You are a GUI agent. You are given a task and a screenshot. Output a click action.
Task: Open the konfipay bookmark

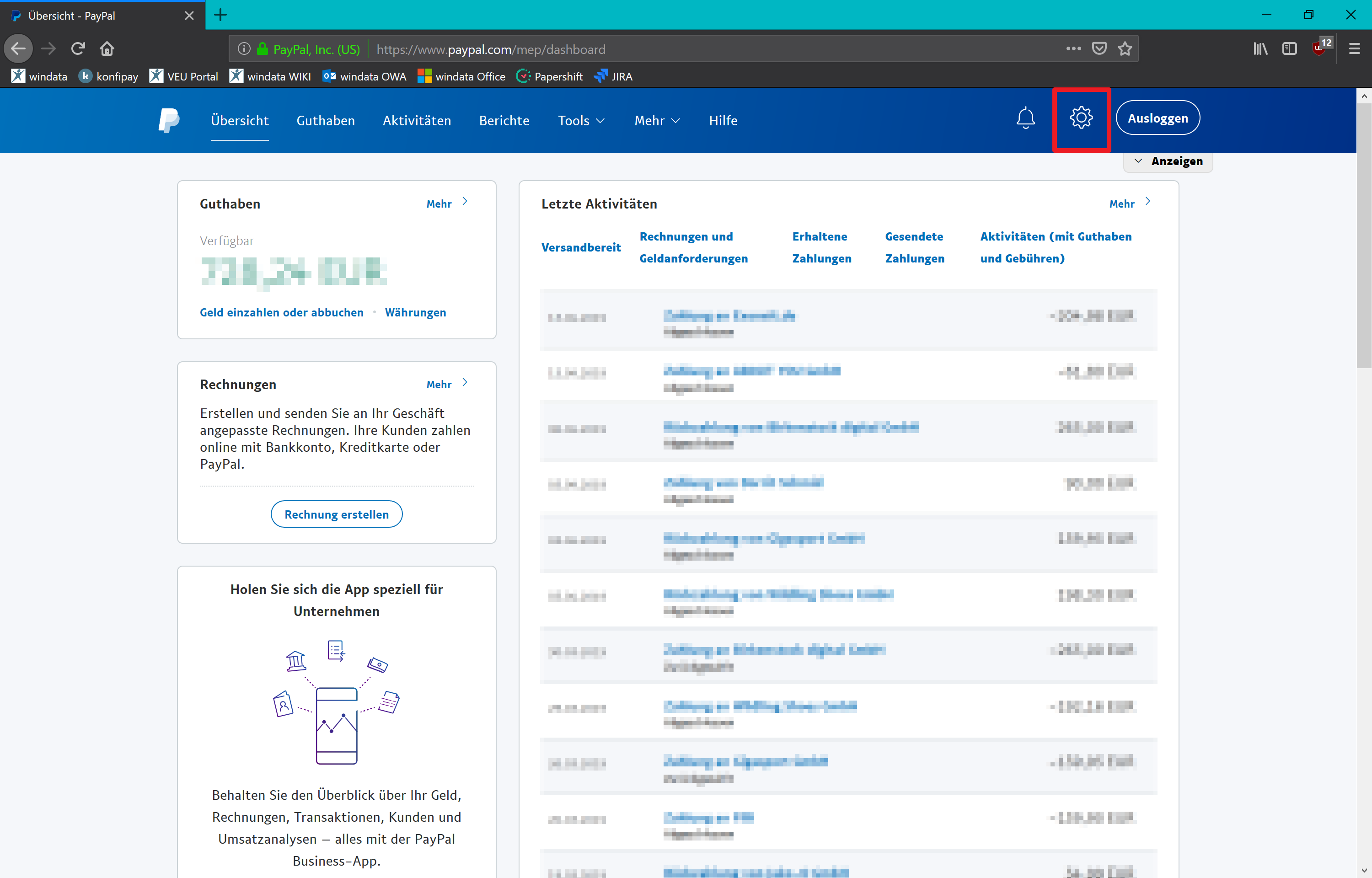(x=108, y=76)
